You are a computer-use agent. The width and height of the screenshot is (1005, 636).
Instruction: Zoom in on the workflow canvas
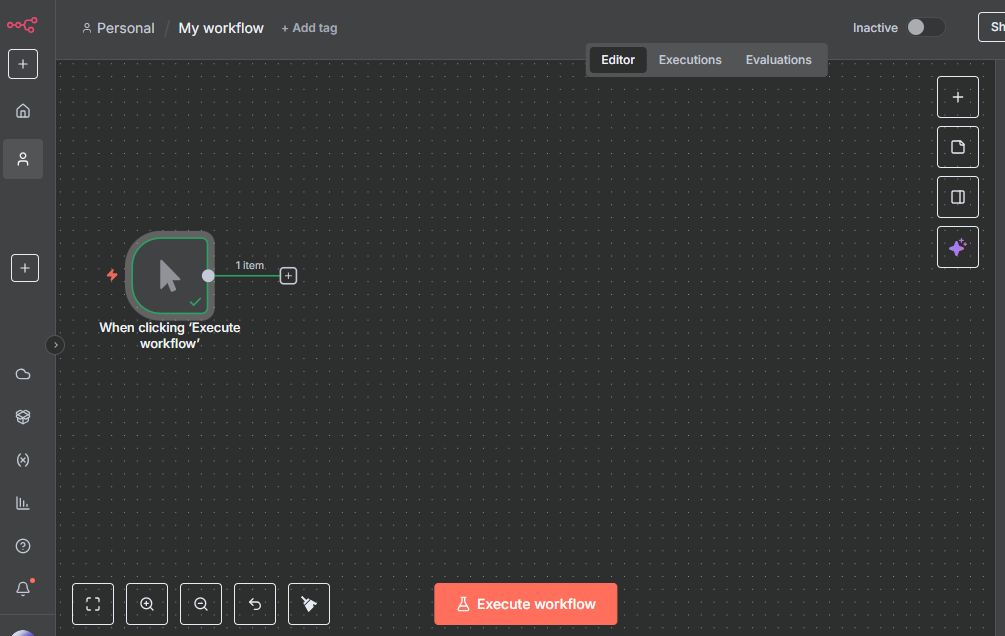coord(147,604)
